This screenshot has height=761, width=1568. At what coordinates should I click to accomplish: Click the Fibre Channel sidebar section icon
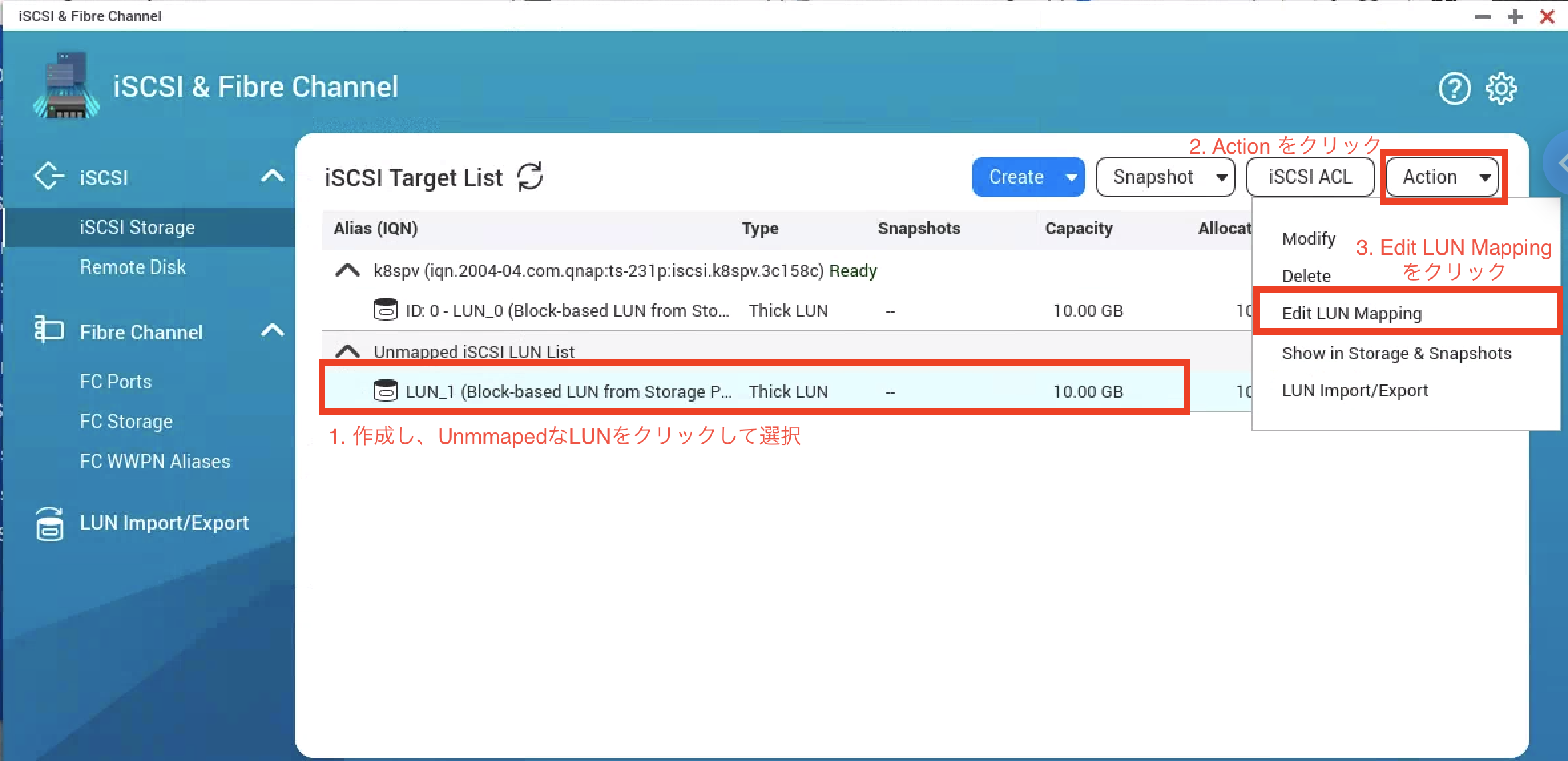(x=49, y=330)
